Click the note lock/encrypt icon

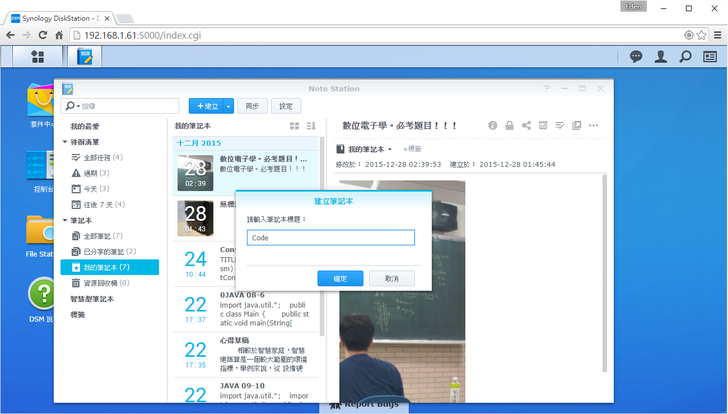(509, 126)
